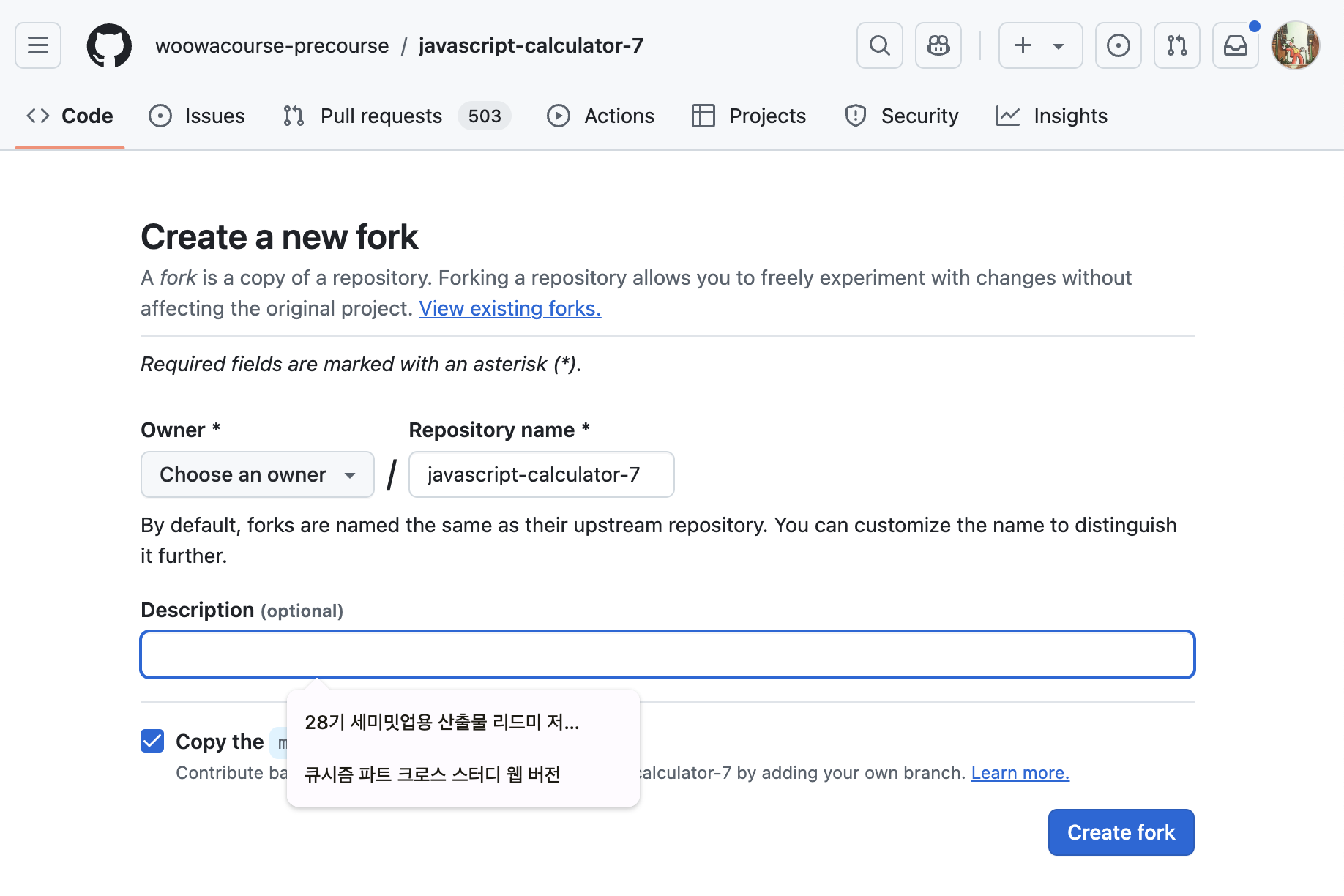The height and width of the screenshot is (896, 1344).
Task: Open the Projects tab
Action: pyautogui.click(x=748, y=116)
